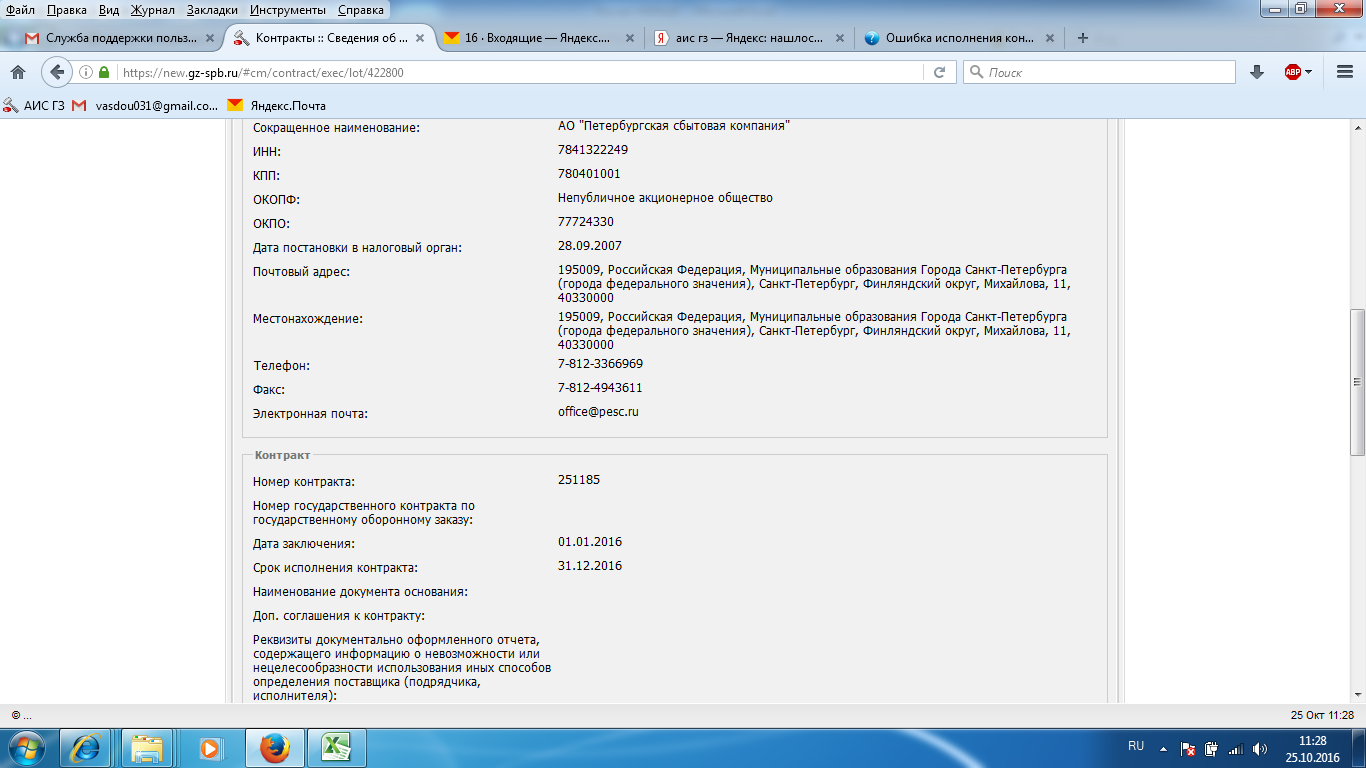Click the Adblock Plus ABP icon
The image size is (1366, 768).
1293,72
